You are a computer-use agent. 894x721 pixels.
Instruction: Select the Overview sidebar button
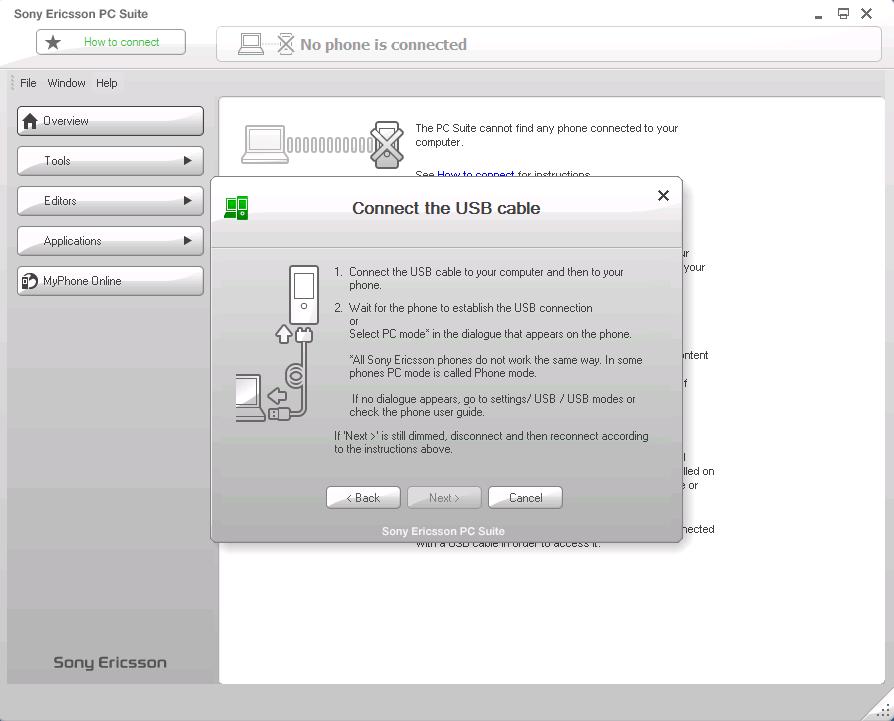point(111,121)
